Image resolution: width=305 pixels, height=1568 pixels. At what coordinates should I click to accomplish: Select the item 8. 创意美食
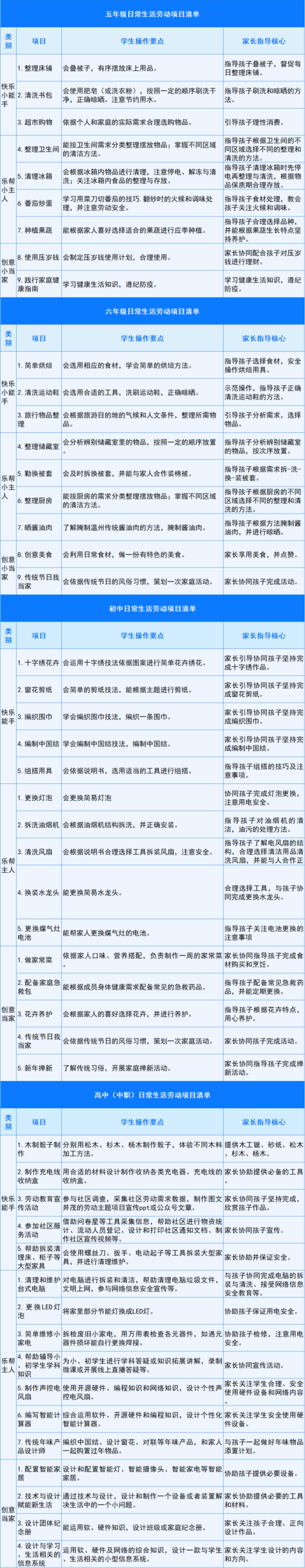(35, 554)
